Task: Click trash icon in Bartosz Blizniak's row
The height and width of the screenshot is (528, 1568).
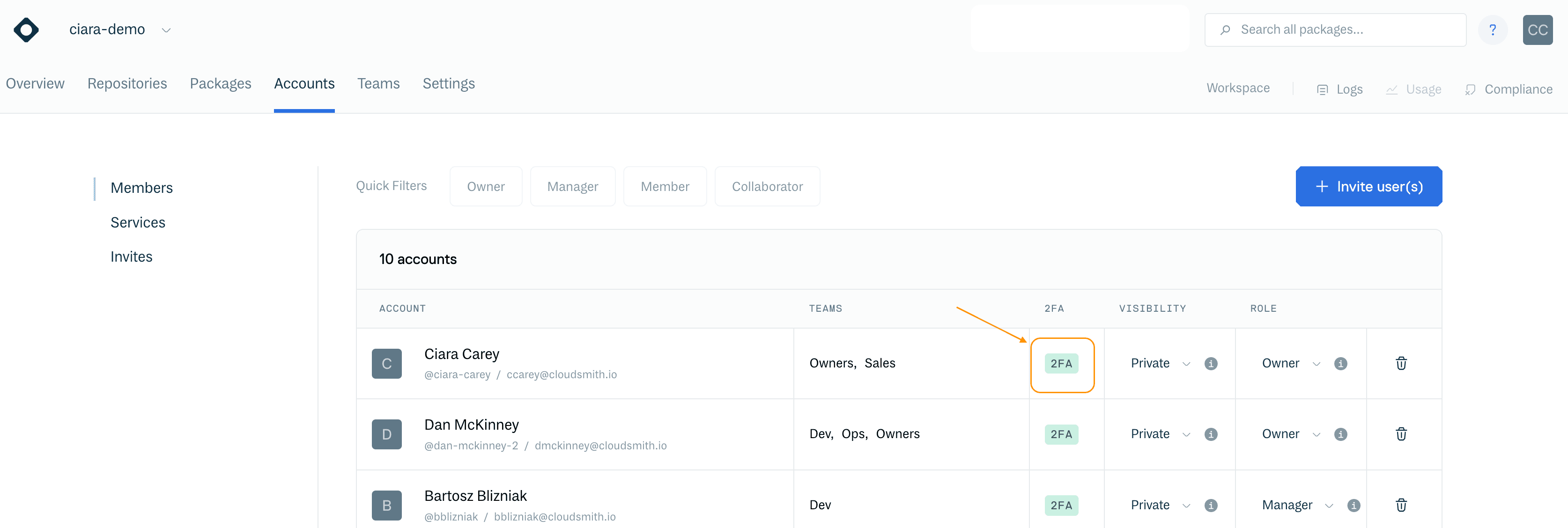Action: tap(1401, 505)
